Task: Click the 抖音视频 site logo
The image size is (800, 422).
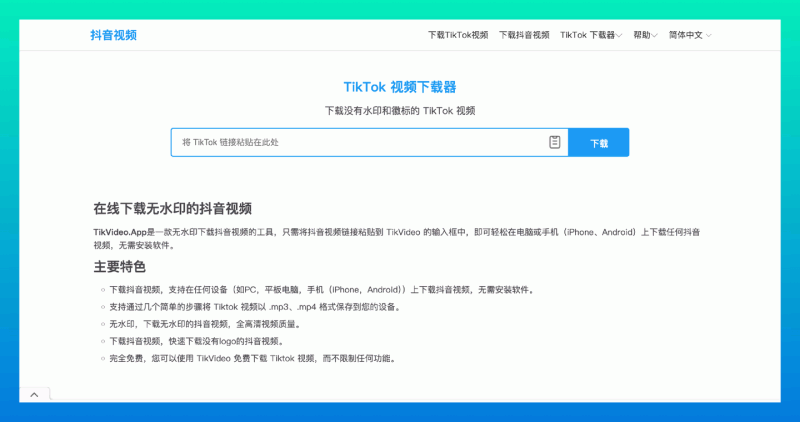Action: pyautogui.click(x=114, y=35)
